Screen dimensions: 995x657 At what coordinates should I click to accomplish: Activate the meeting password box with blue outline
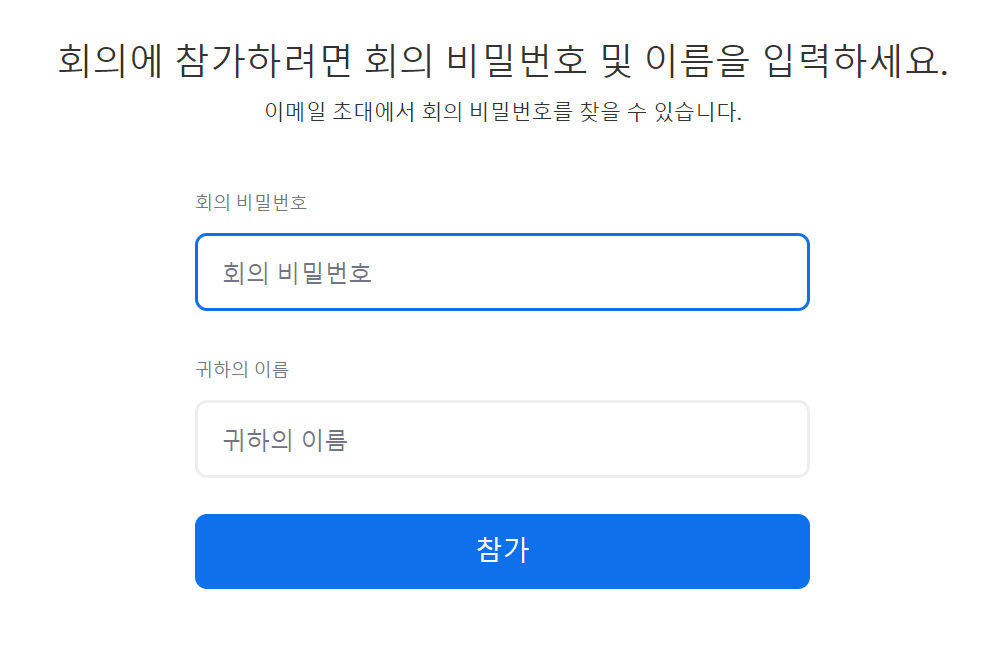pos(502,272)
